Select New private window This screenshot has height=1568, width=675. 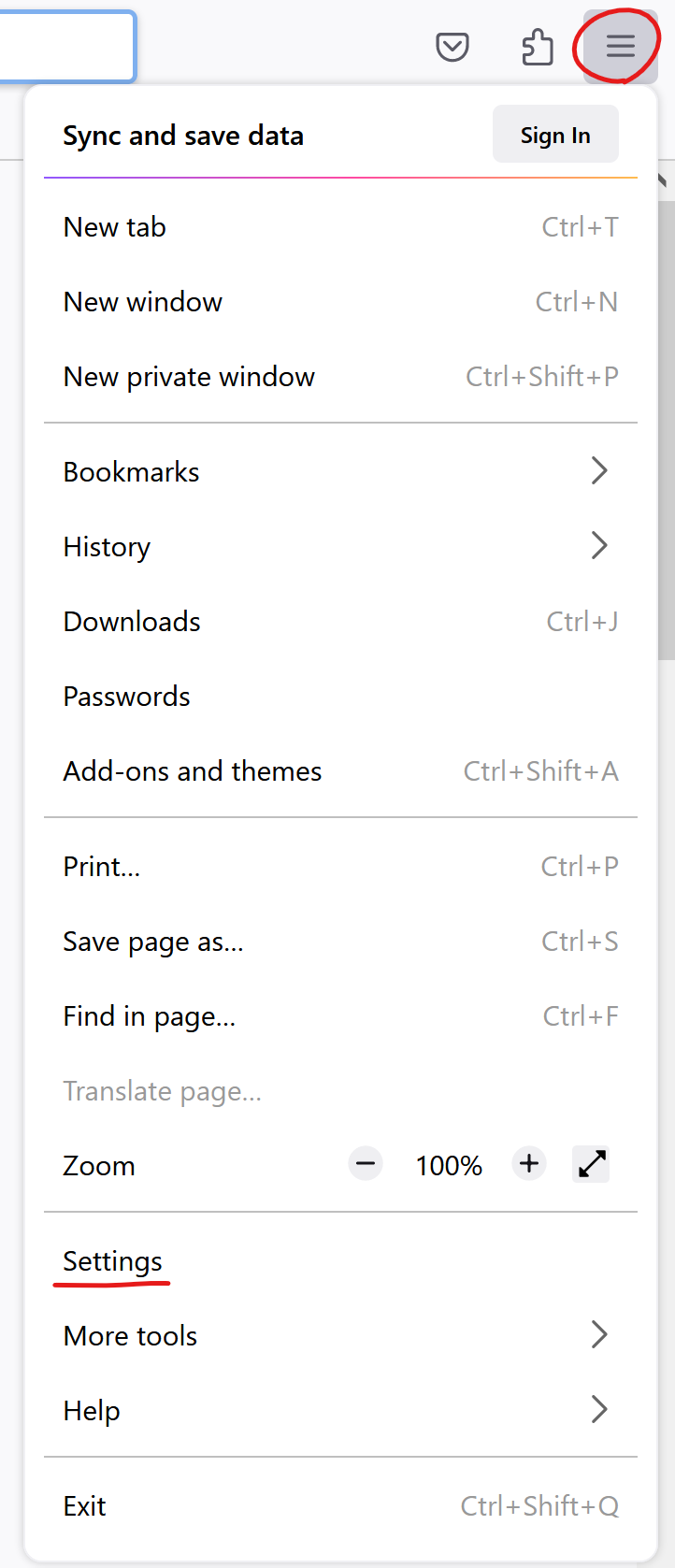(x=190, y=377)
